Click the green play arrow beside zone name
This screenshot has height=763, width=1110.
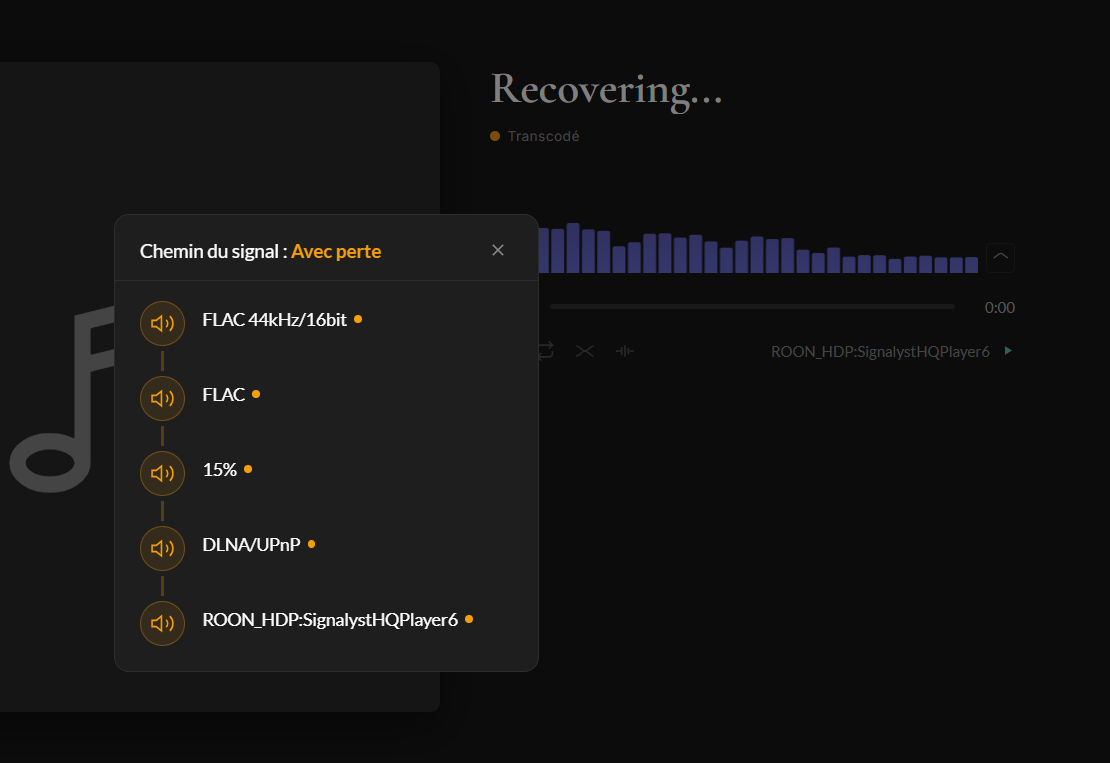pos(1008,351)
